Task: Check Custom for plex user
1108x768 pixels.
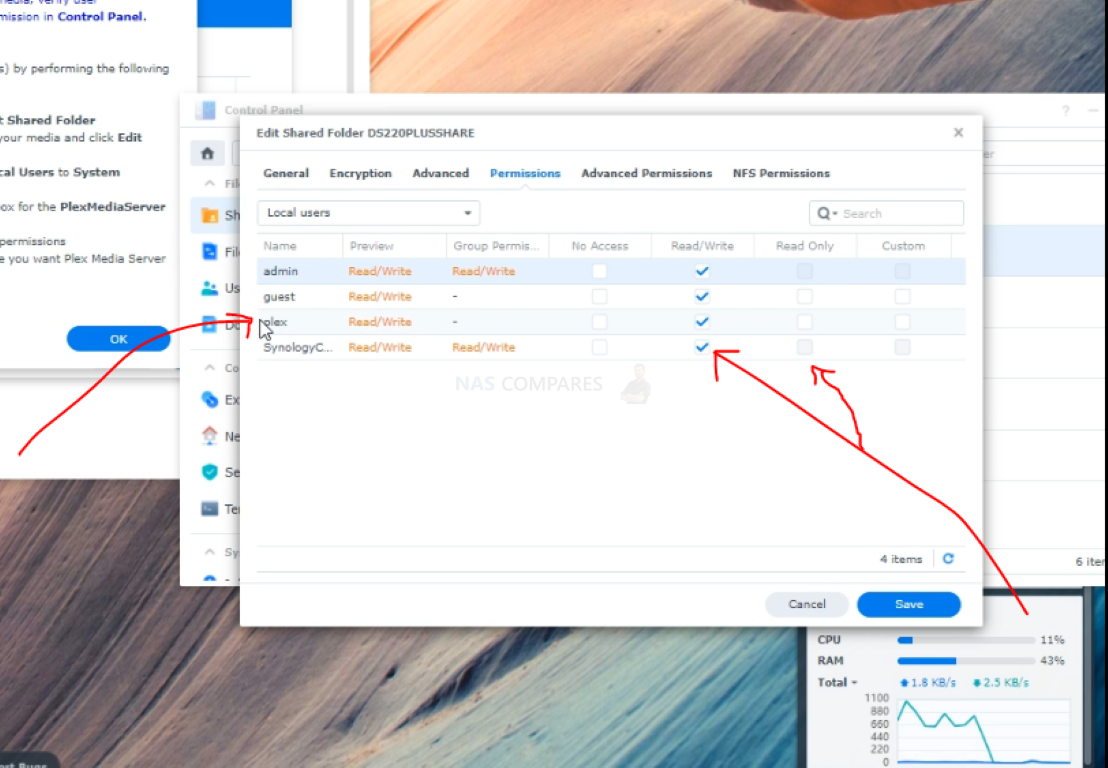Action: point(902,322)
